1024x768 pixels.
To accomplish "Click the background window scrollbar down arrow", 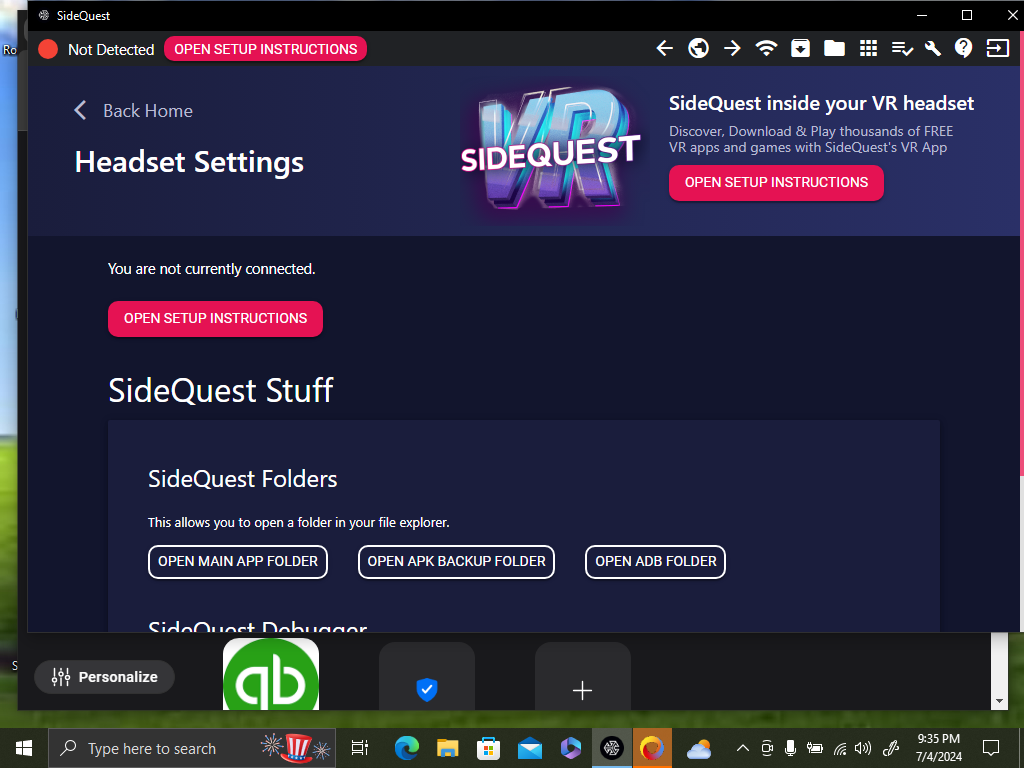I will [x=999, y=701].
